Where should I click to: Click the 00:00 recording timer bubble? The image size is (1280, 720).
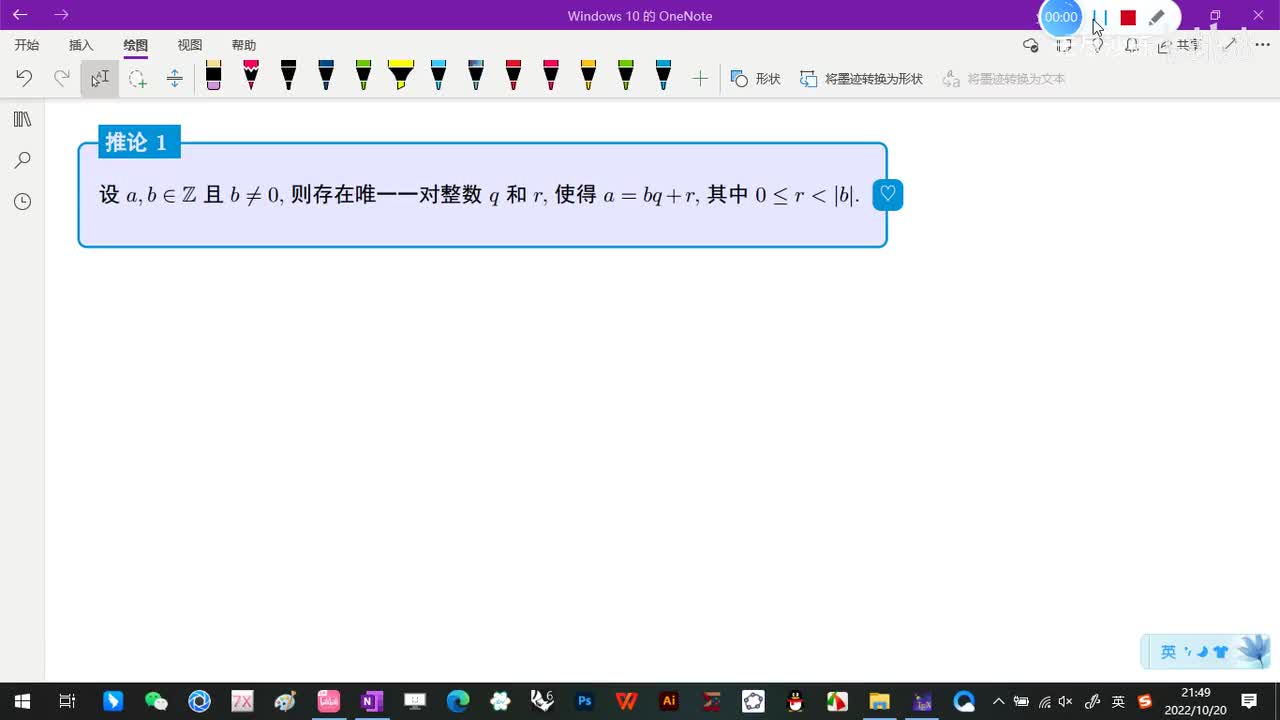click(1061, 17)
